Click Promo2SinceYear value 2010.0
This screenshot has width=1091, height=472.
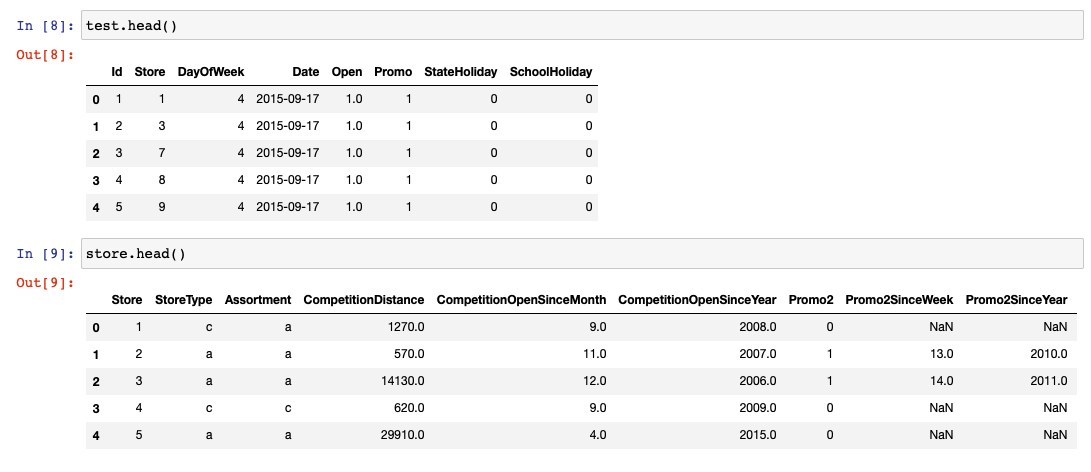pyautogui.click(x=1049, y=354)
